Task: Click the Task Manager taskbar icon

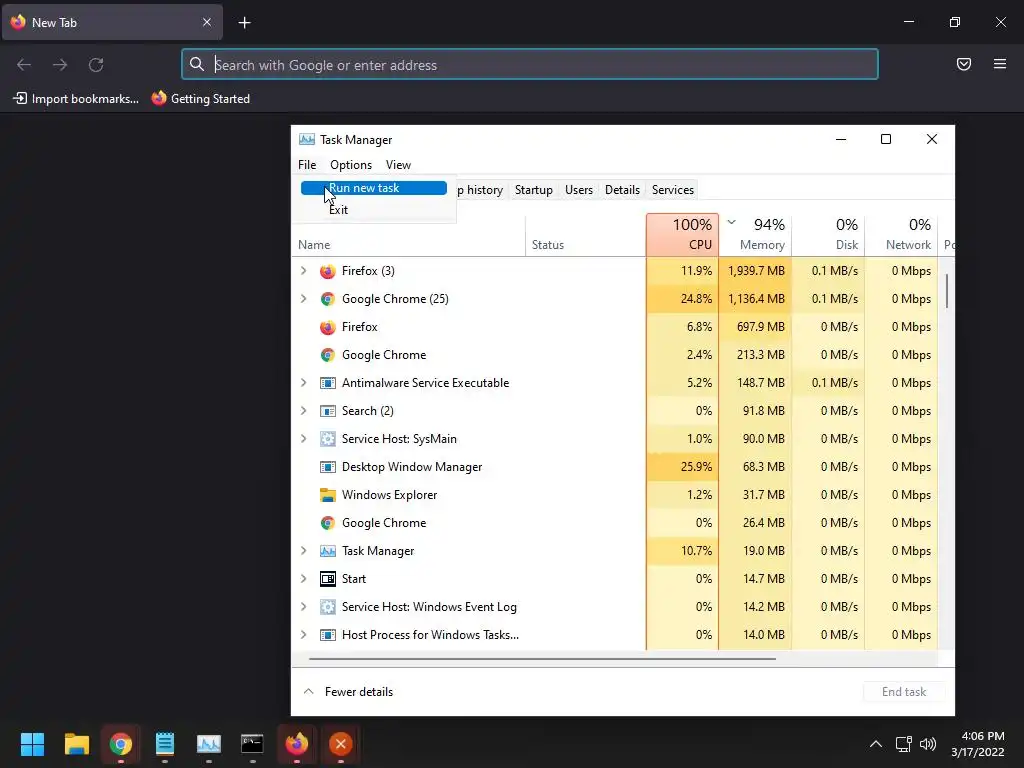Action: [x=208, y=744]
